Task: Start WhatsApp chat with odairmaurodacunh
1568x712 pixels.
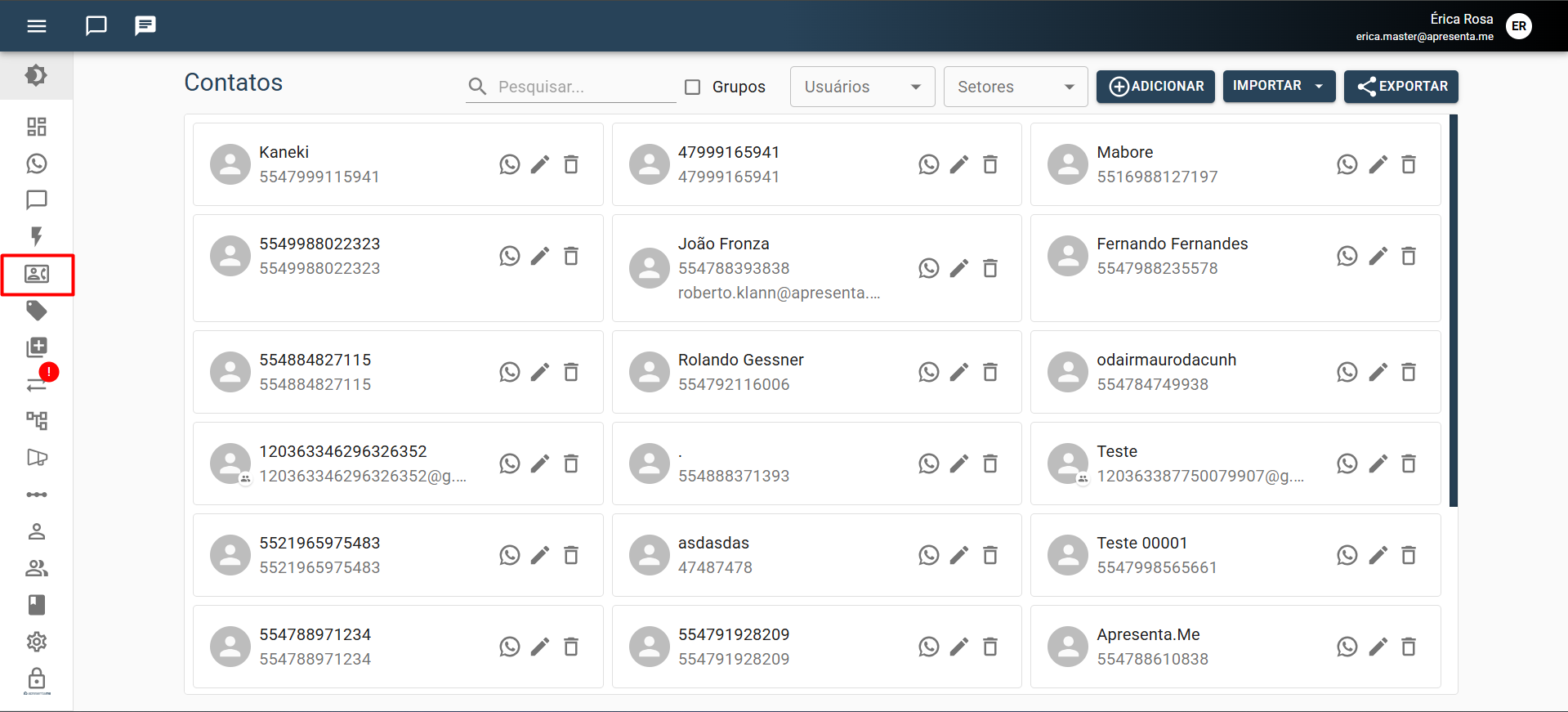Action: pyautogui.click(x=1347, y=372)
